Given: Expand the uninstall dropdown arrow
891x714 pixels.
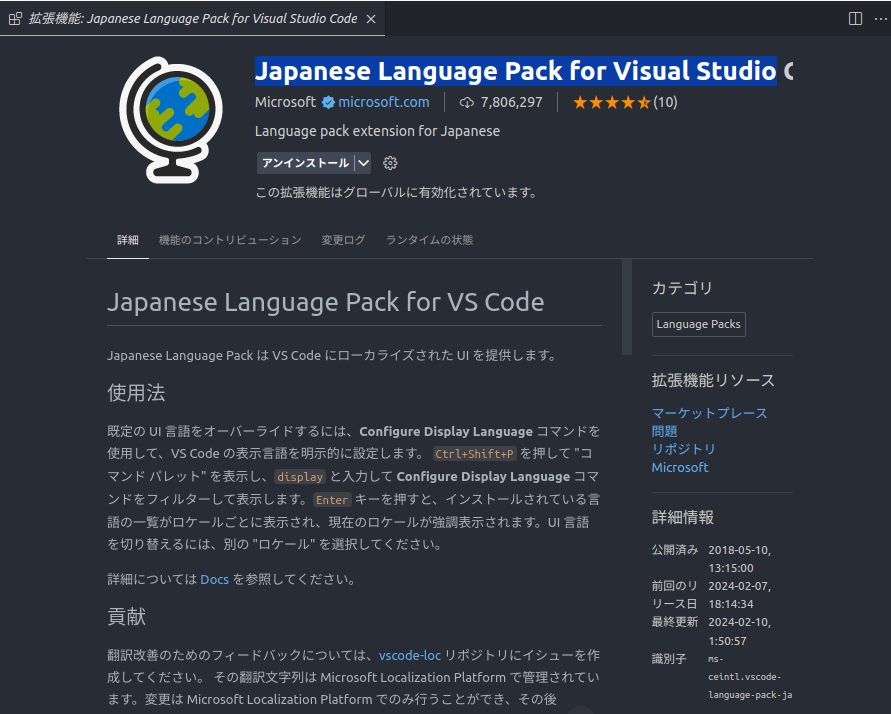Looking at the screenshot, I should click(363, 163).
